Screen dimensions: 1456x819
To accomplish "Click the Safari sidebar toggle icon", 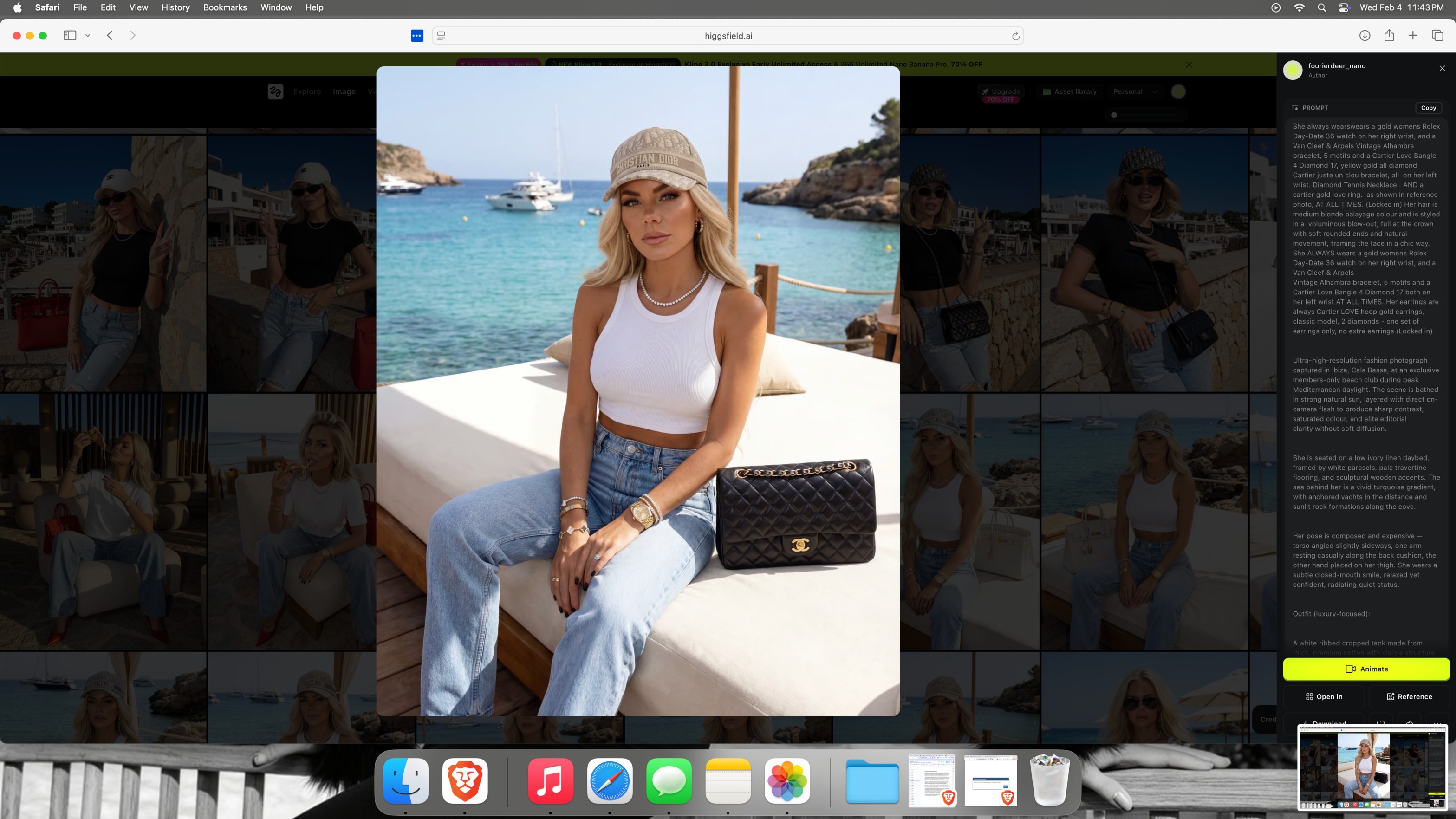I will pos(70,36).
